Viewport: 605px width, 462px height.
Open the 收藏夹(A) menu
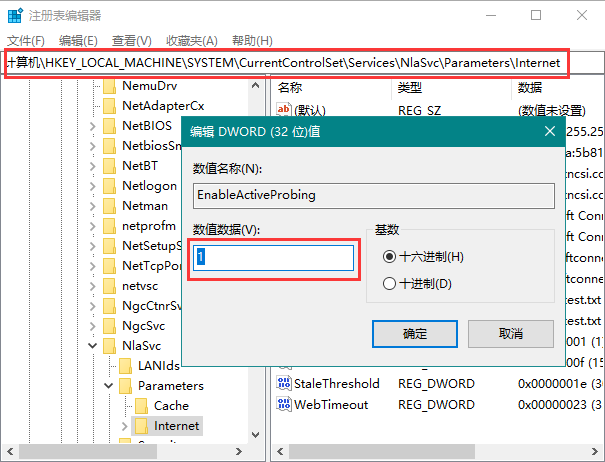click(x=191, y=40)
